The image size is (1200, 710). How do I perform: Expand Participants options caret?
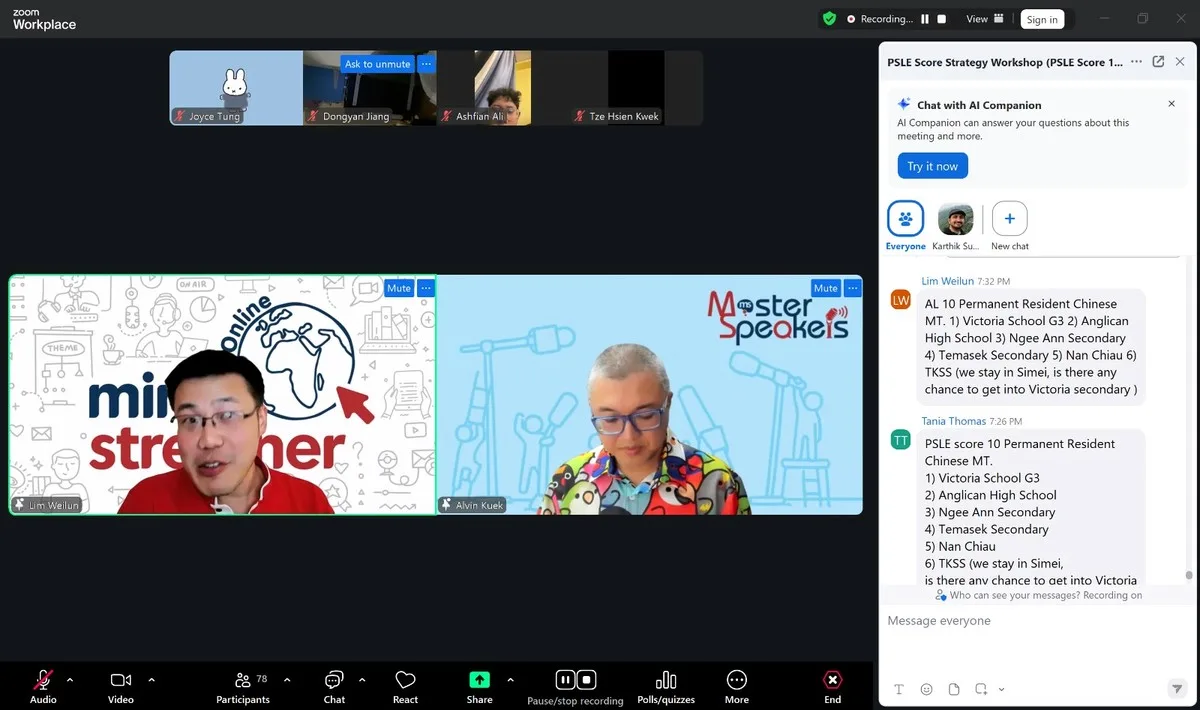coord(287,680)
